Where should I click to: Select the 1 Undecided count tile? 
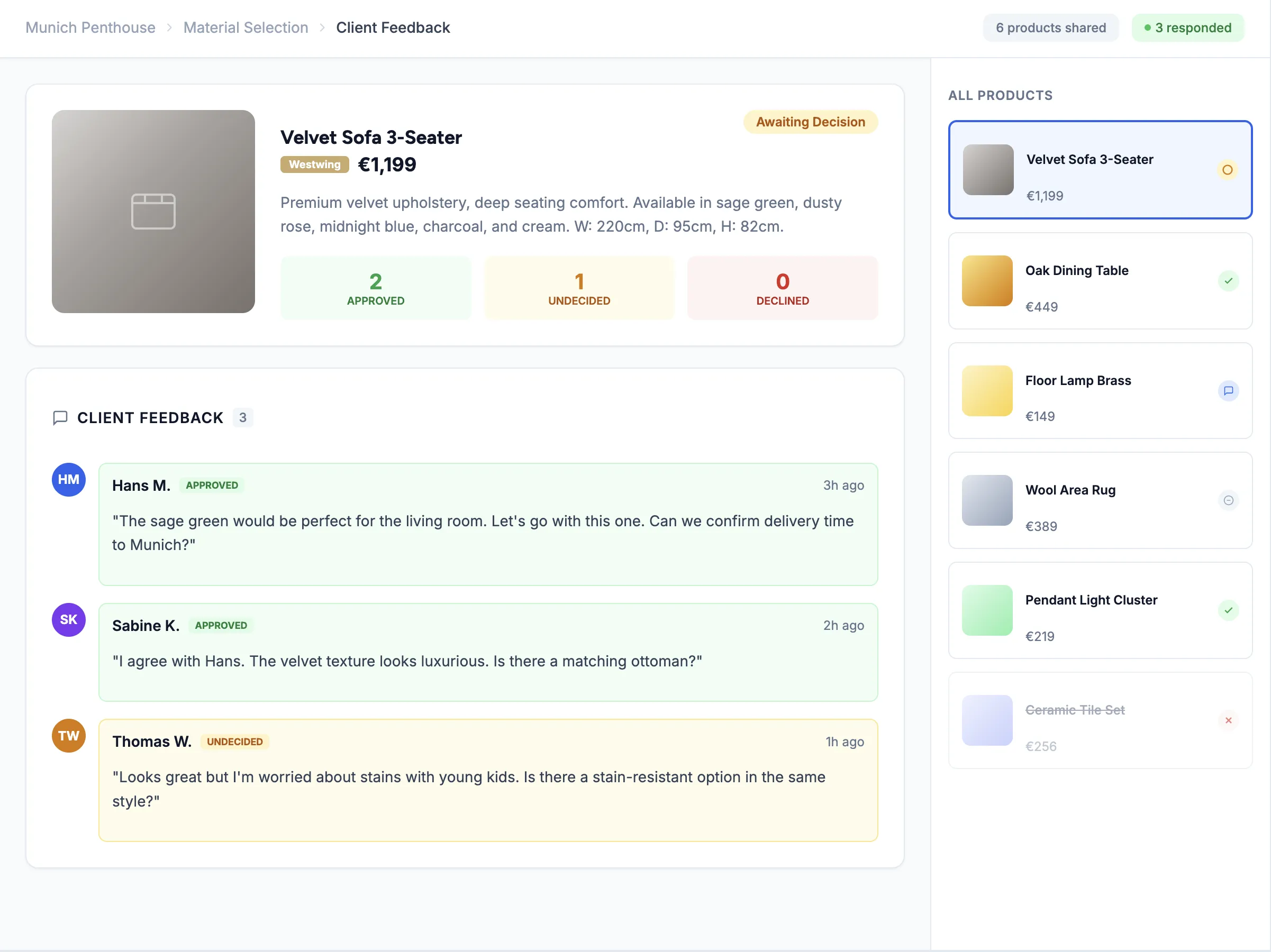pos(578,288)
